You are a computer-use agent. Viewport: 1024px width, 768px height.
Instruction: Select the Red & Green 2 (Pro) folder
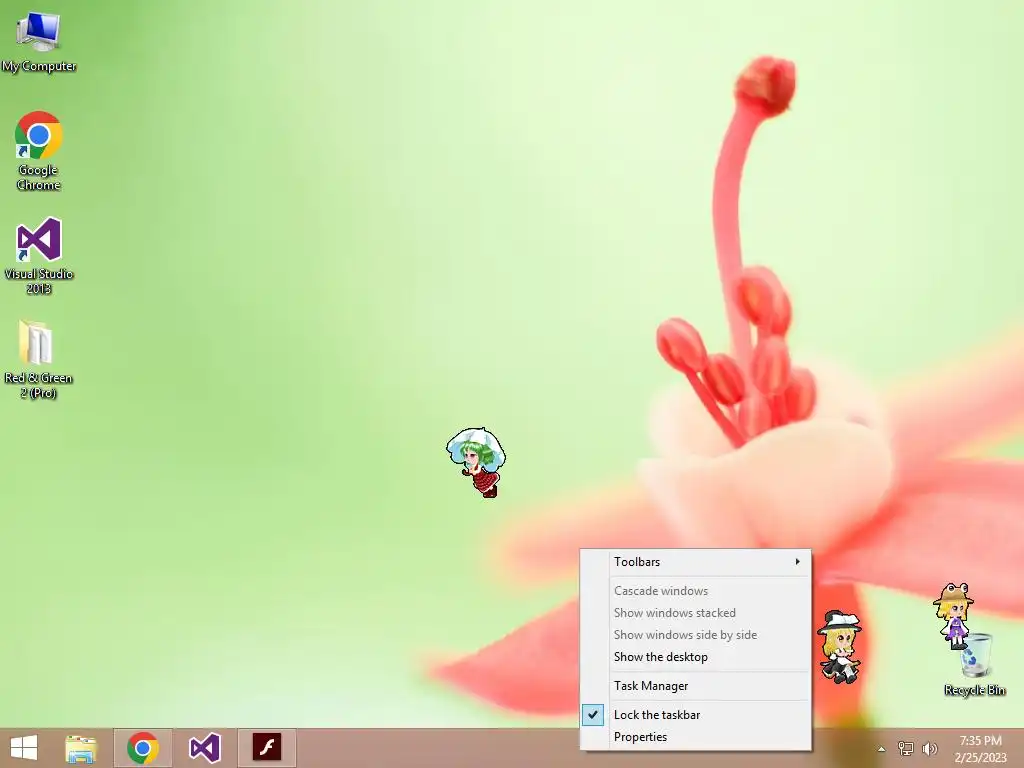[38, 359]
